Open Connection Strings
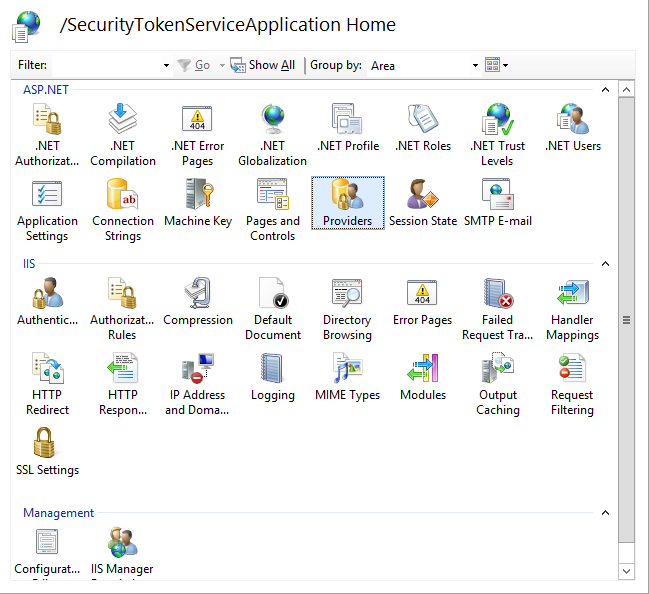The image size is (649, 594). [123, 210]
